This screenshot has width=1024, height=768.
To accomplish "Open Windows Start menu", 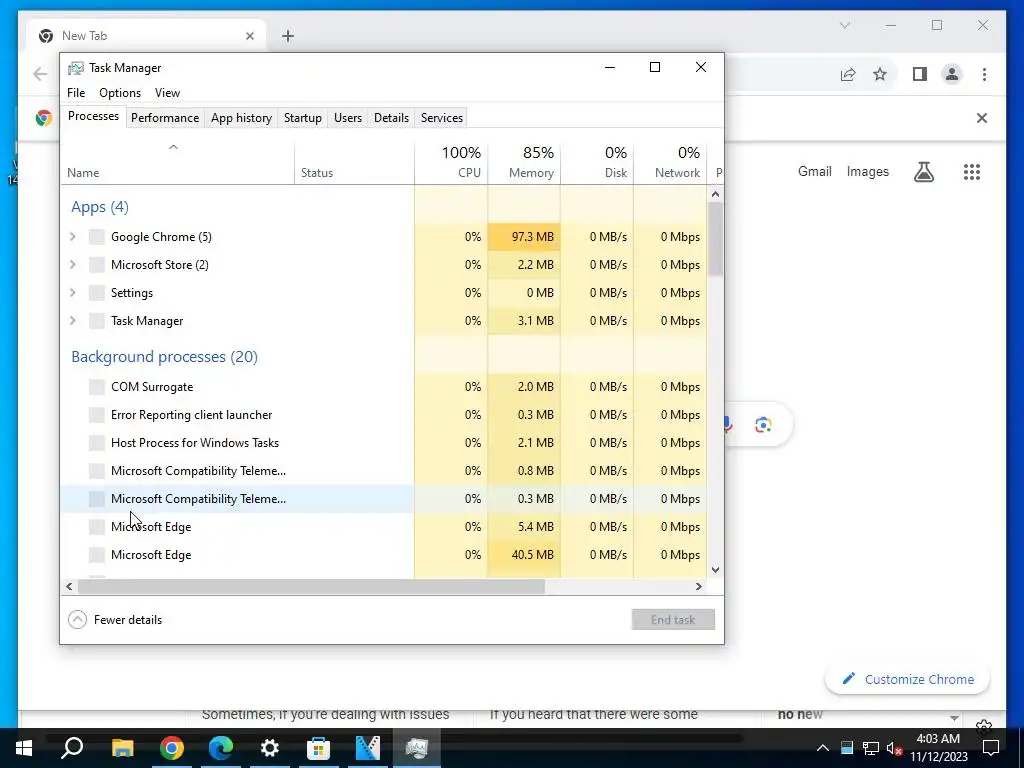I will click(x=24, y=748).
